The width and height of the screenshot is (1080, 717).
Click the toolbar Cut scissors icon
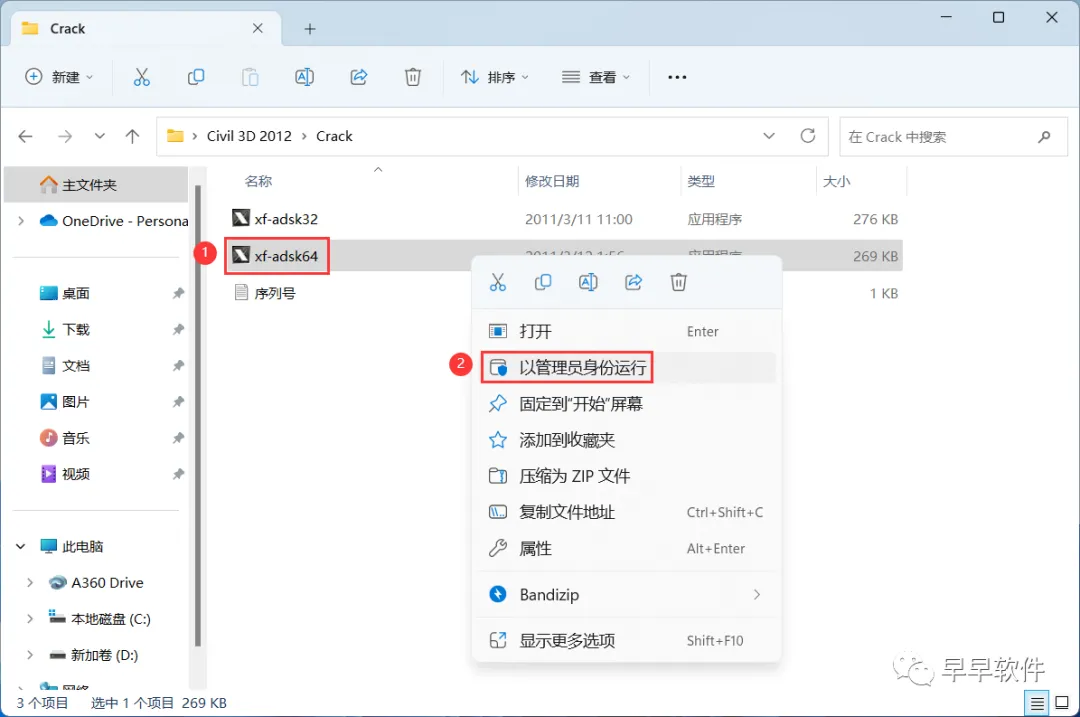(x=141, y=77)
